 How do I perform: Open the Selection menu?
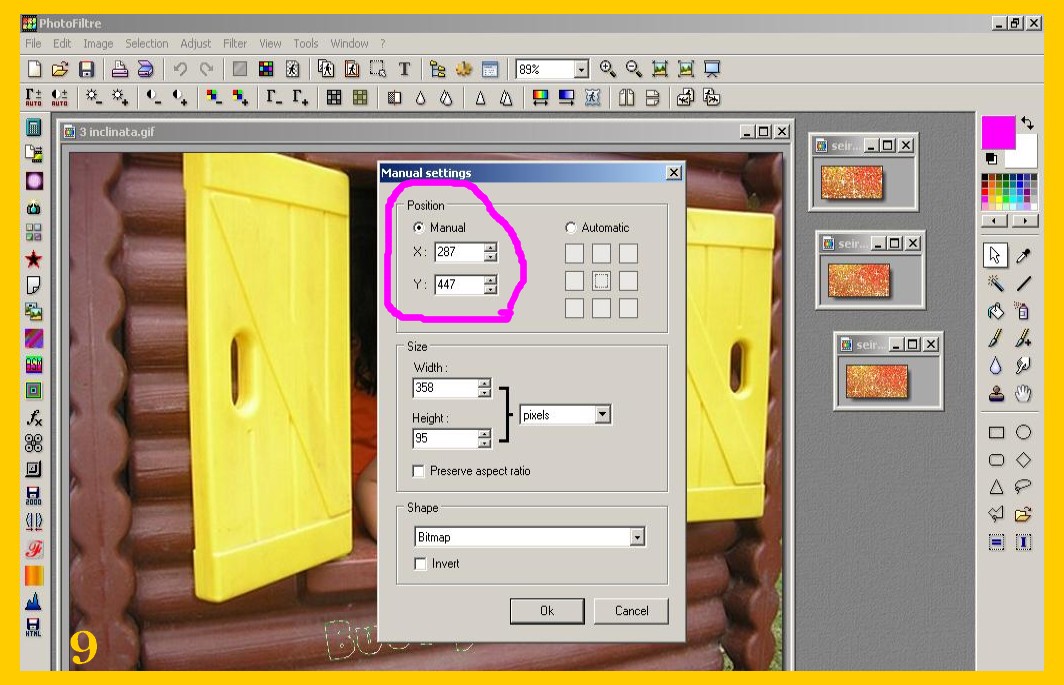(x=147, y=44)
